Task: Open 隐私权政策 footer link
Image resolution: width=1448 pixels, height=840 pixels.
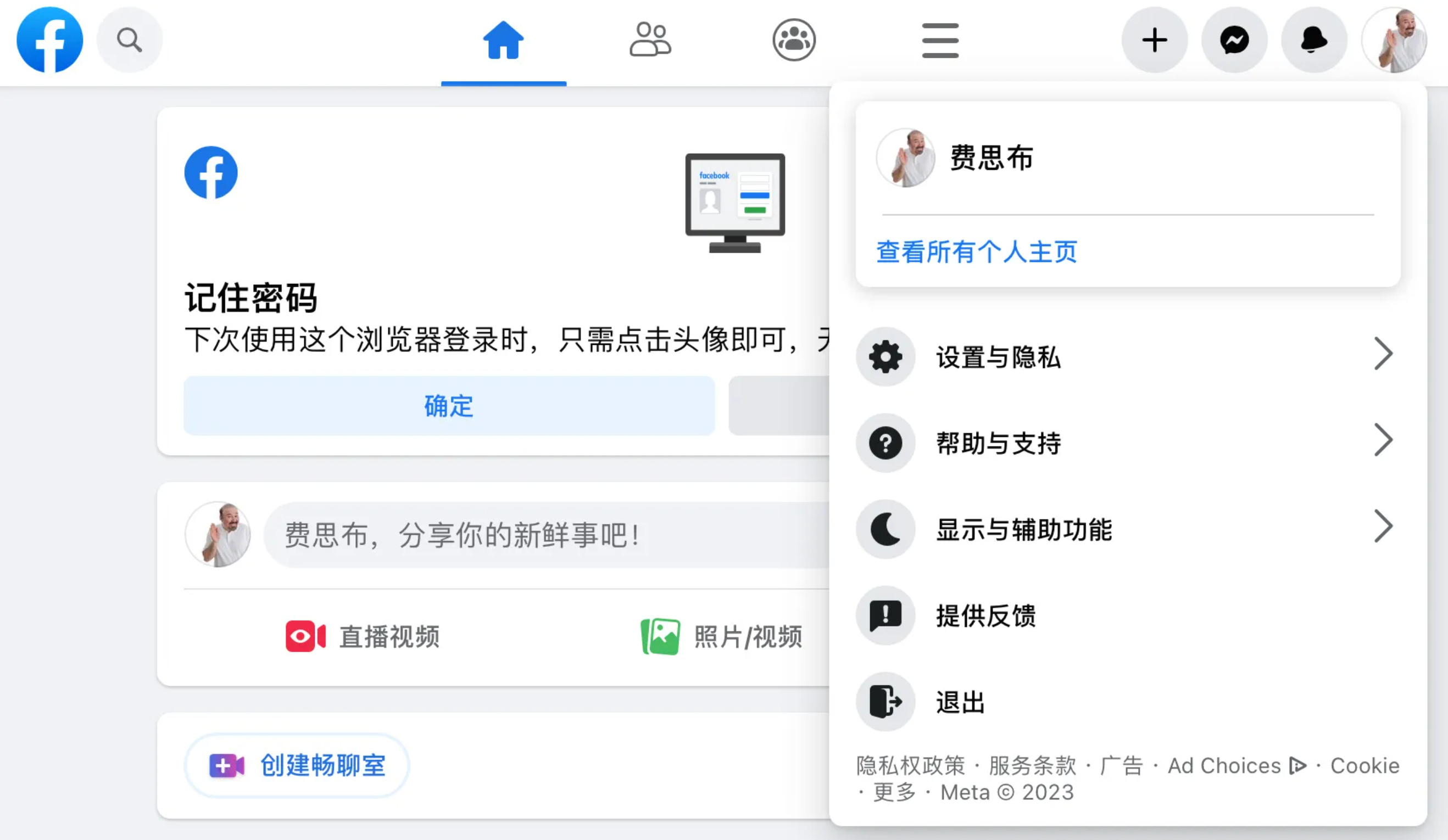Action: pos(910,765)
